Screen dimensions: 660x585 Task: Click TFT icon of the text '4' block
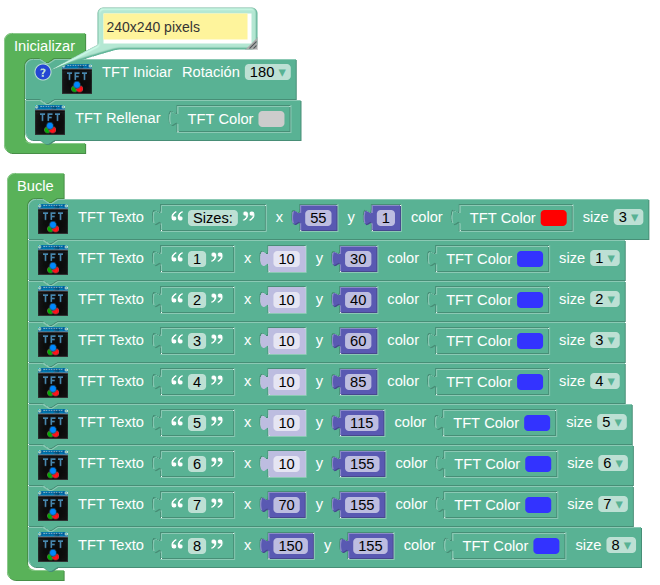(x=53, y=382)
